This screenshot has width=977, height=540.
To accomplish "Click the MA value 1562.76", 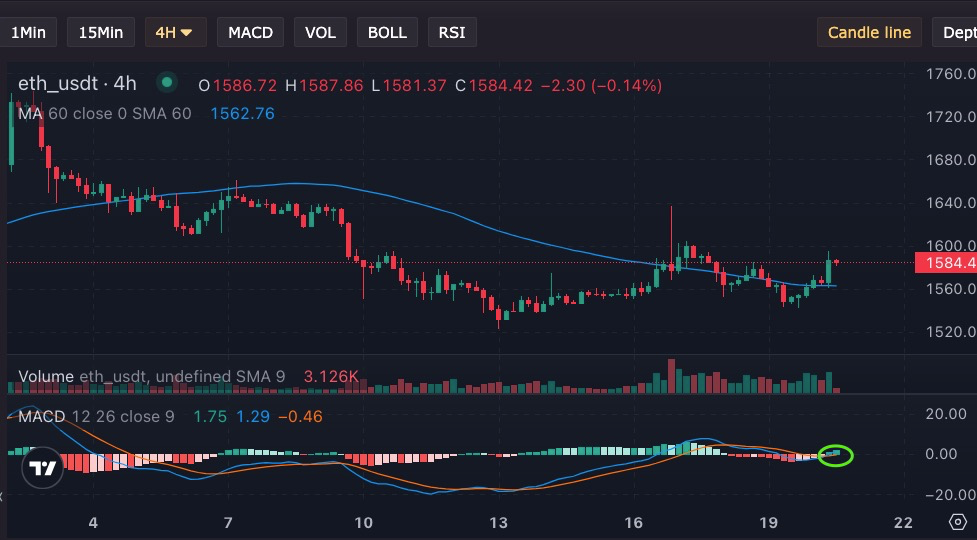I will pyautogui.click(x=242, y=113).
